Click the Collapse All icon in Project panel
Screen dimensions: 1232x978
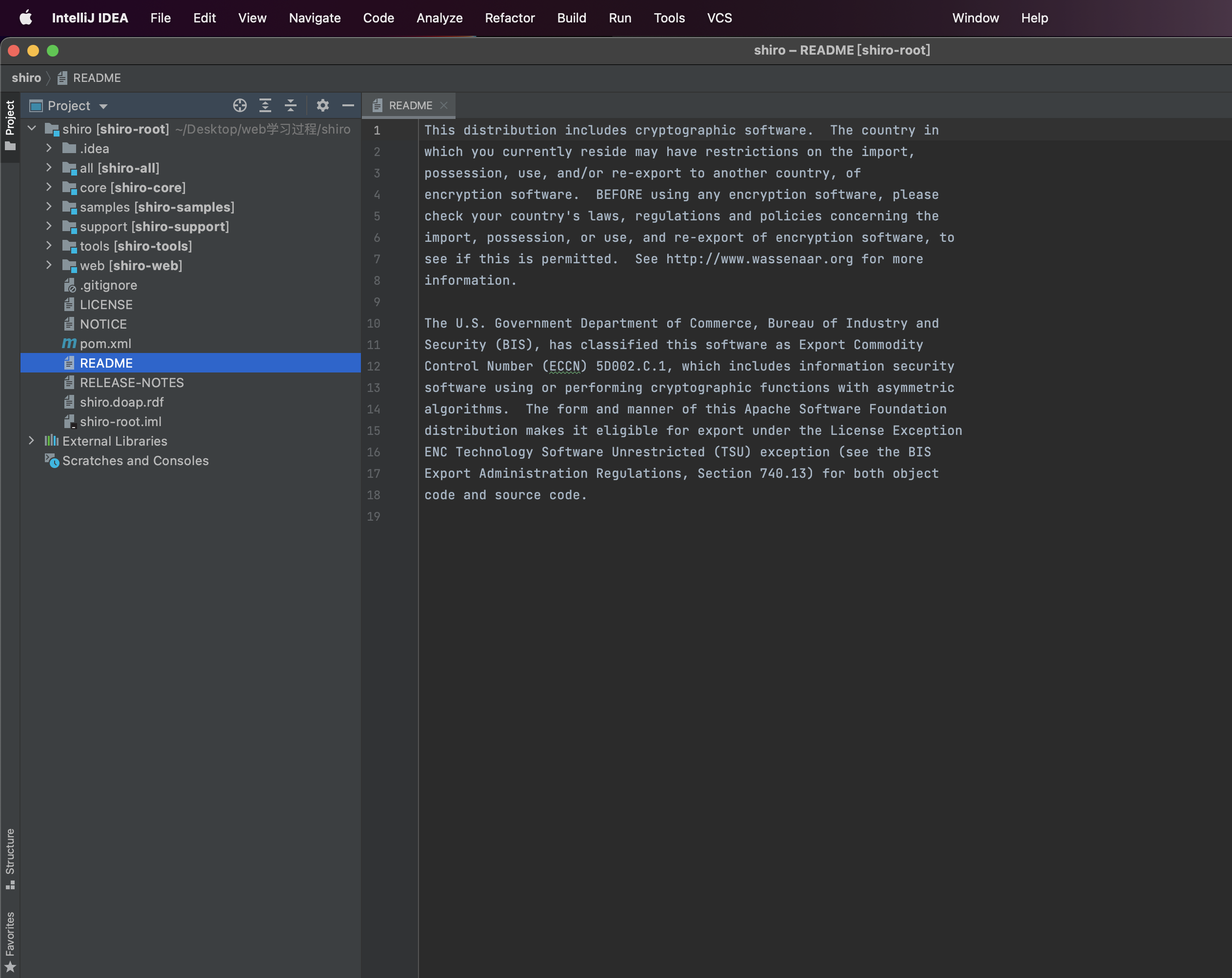[290, 106]
